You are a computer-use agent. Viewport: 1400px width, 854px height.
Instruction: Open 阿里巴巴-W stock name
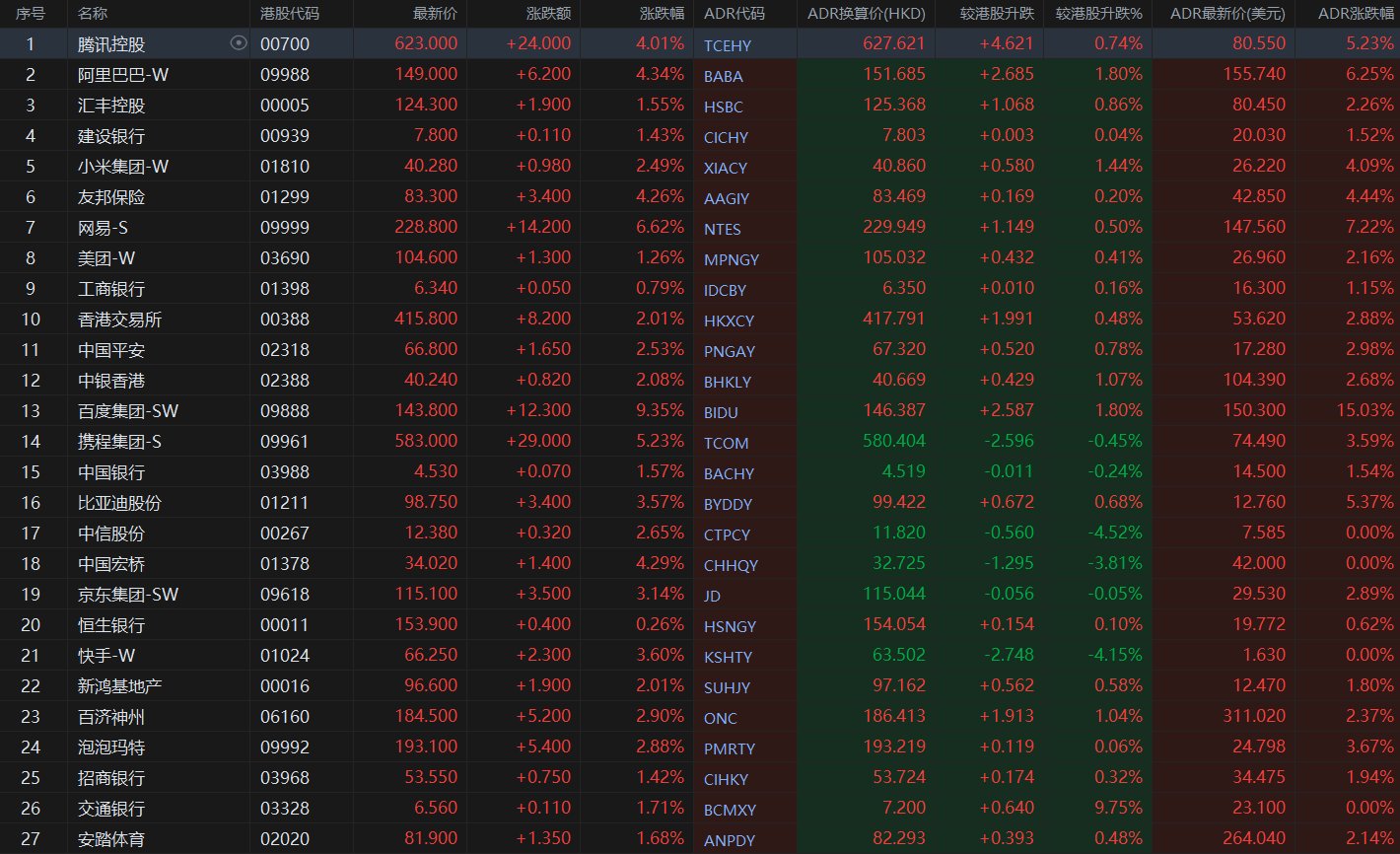(x=117, y=75)
